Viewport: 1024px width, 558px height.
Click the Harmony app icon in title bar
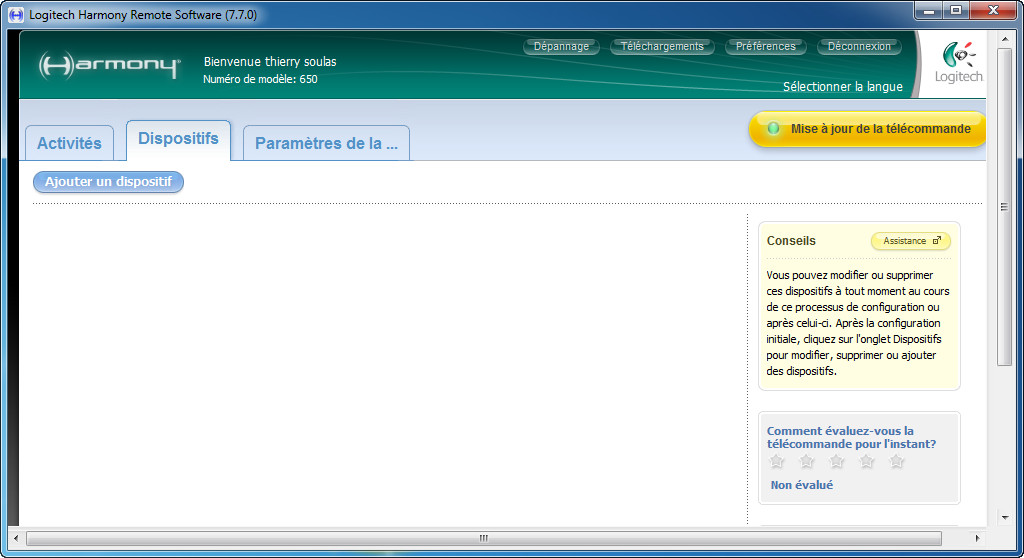(16, 14)
